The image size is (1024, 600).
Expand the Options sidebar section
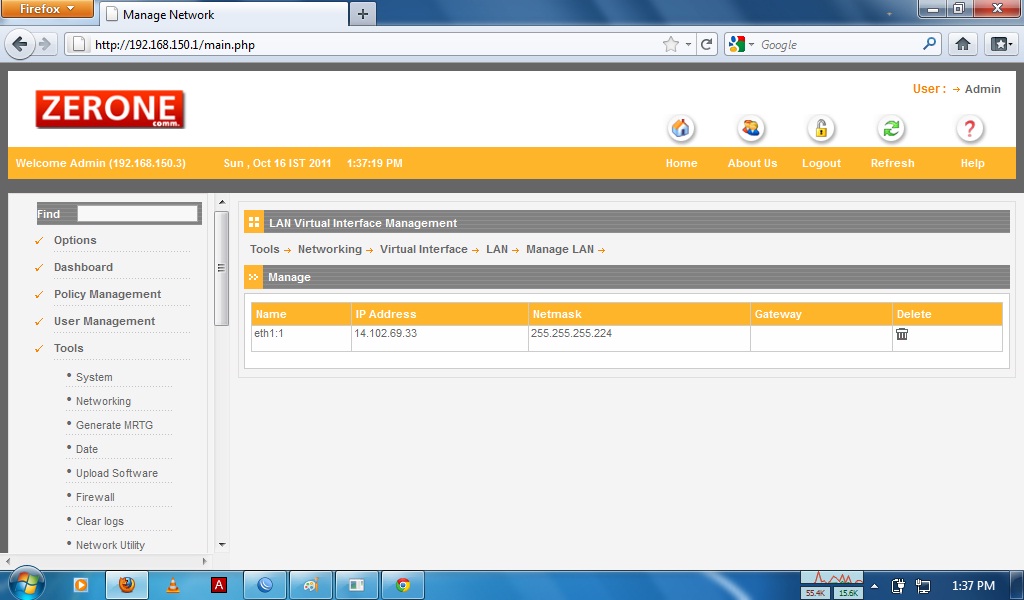click(x=75, y=240)
